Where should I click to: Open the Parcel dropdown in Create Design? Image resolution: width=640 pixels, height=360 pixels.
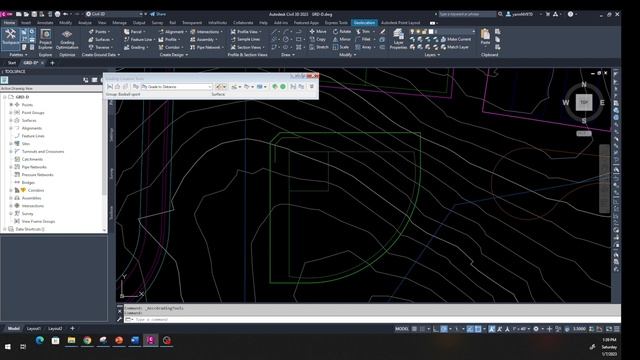135,31
